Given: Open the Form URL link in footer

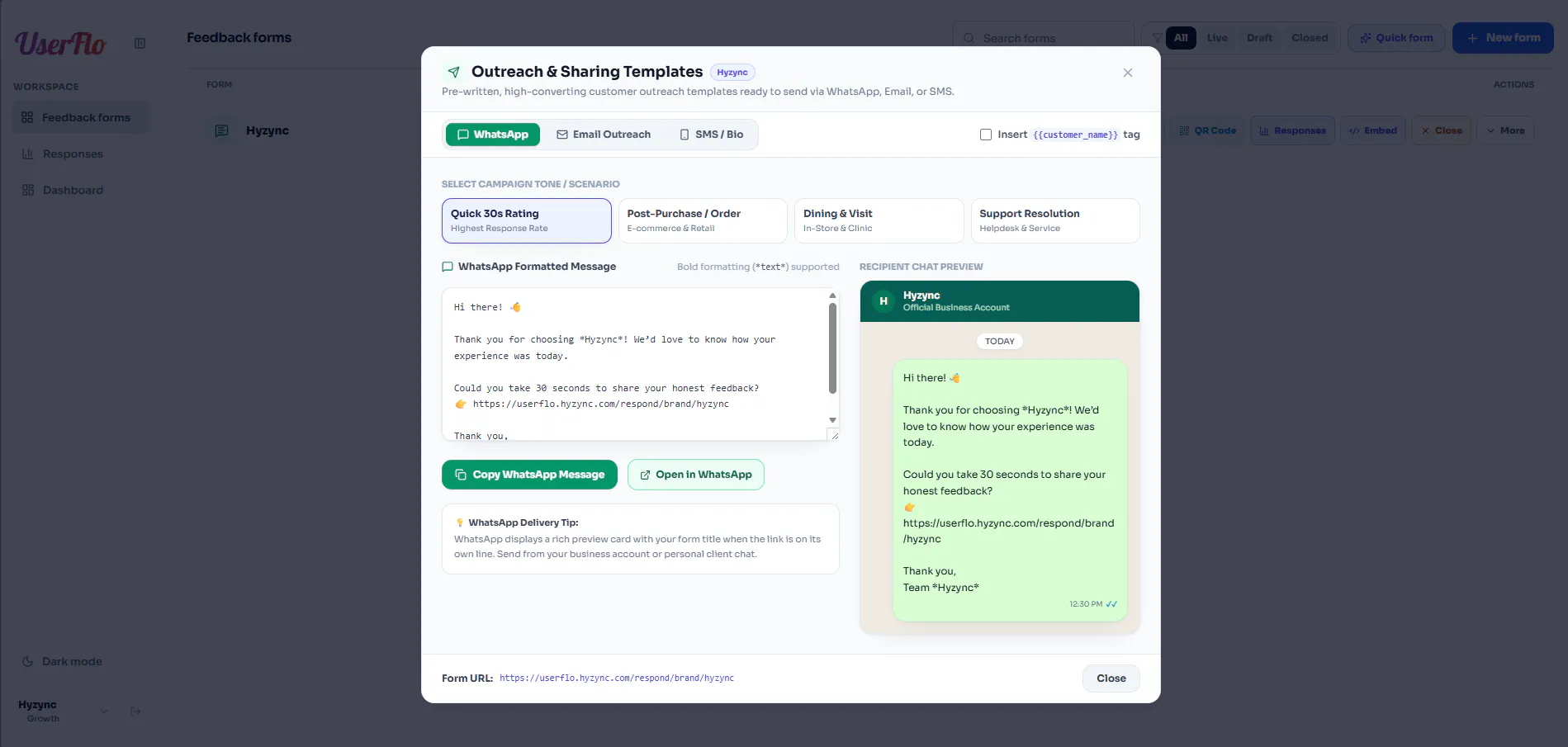Looking at the screenshot, I should click(617, 678).
